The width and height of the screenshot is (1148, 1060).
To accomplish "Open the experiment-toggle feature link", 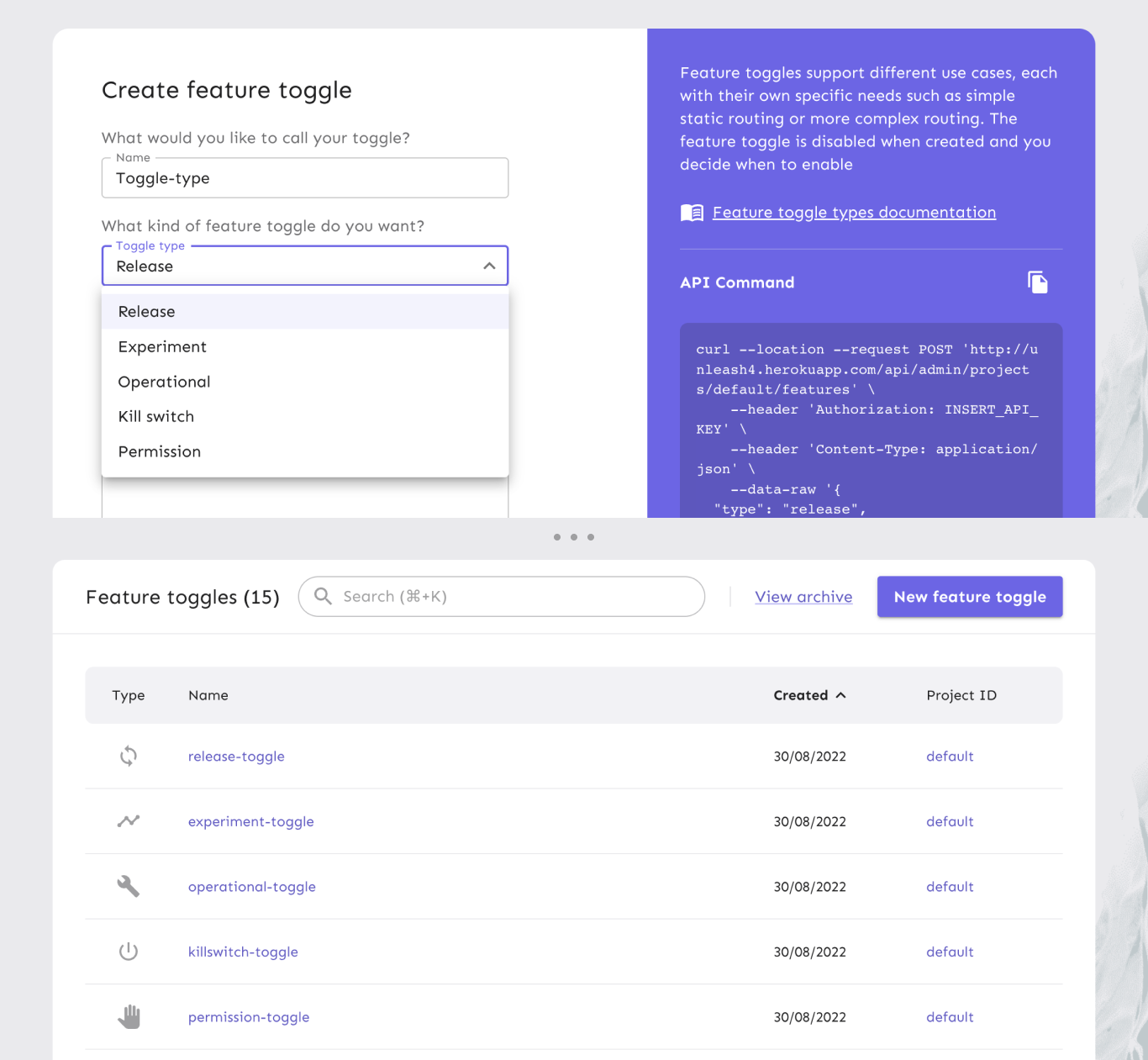I will click(x=251, y=821).
